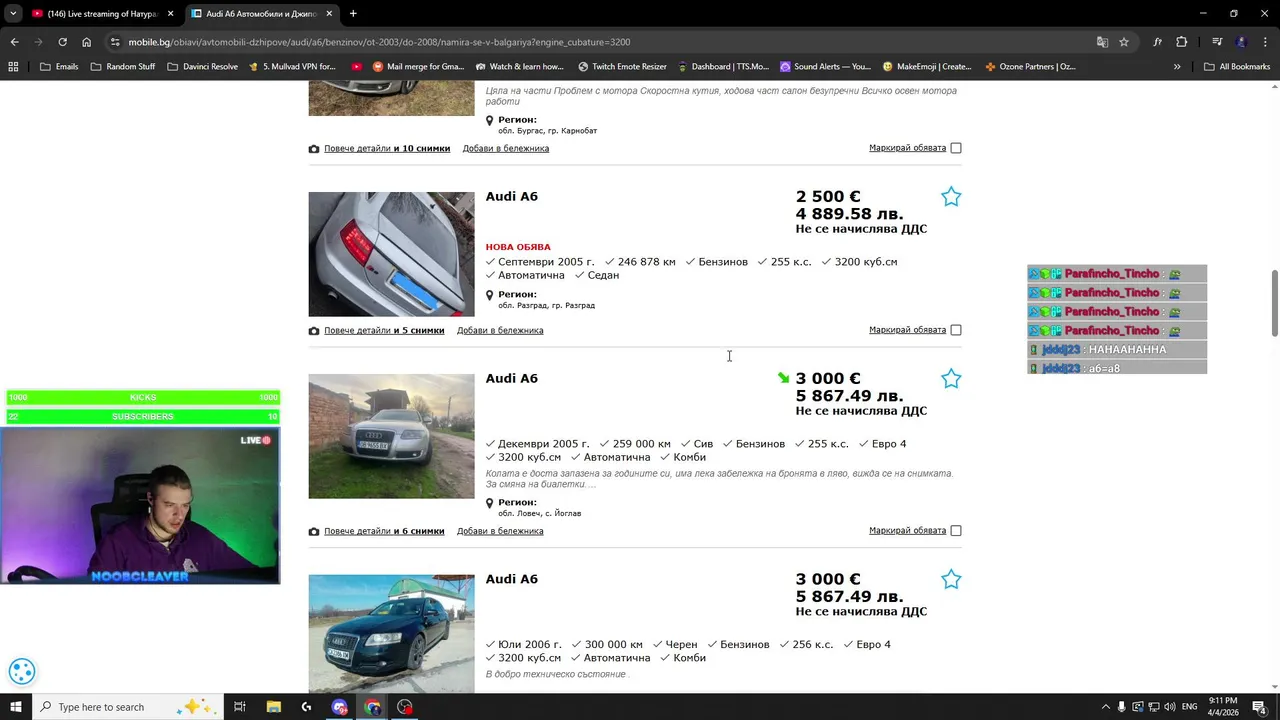Open the Davinci Resolve bookmark folder

pyautogui.click(x=203, y=67)
